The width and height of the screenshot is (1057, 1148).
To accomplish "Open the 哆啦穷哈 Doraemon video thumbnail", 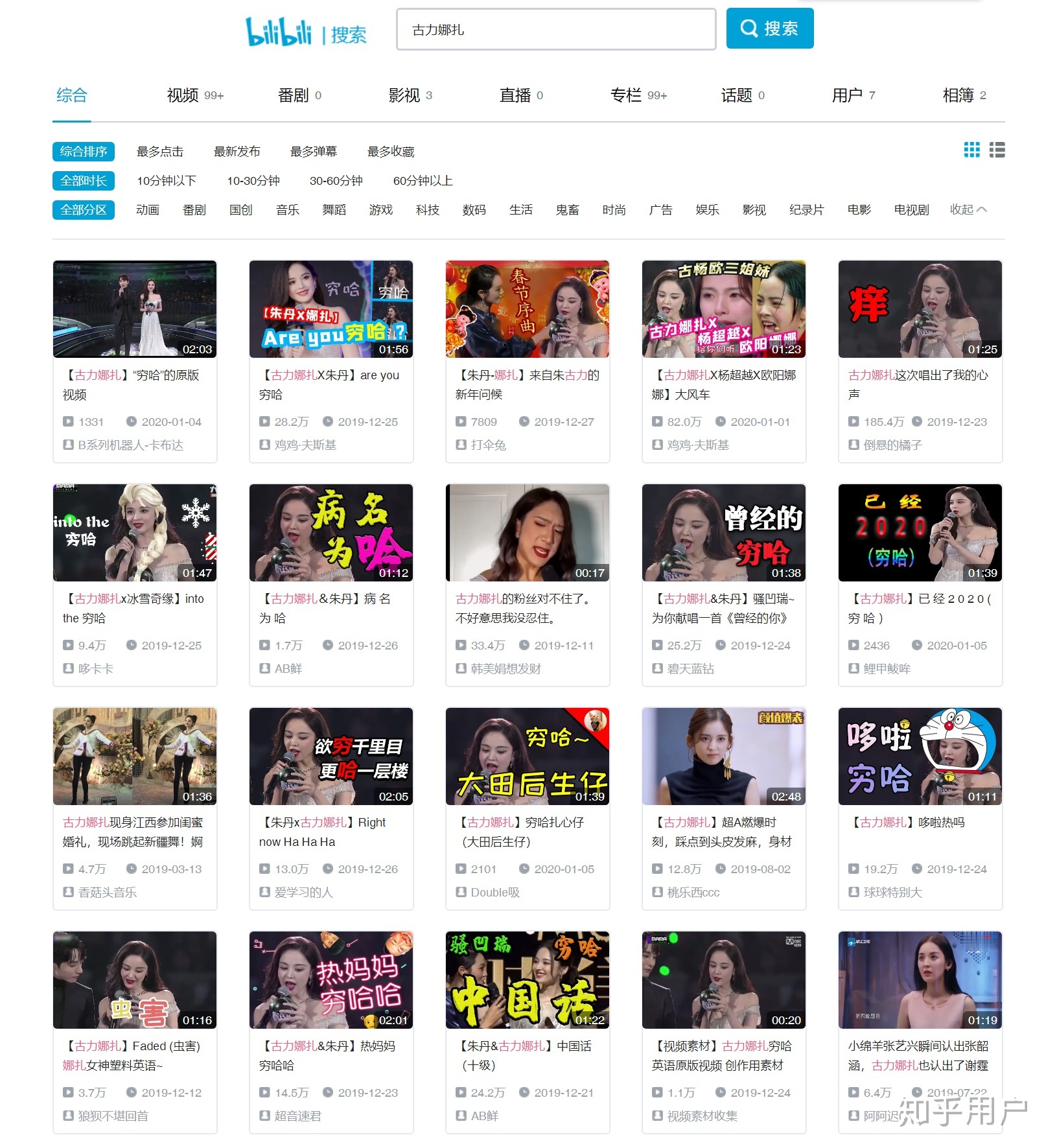I will click(x=920, y=756).
